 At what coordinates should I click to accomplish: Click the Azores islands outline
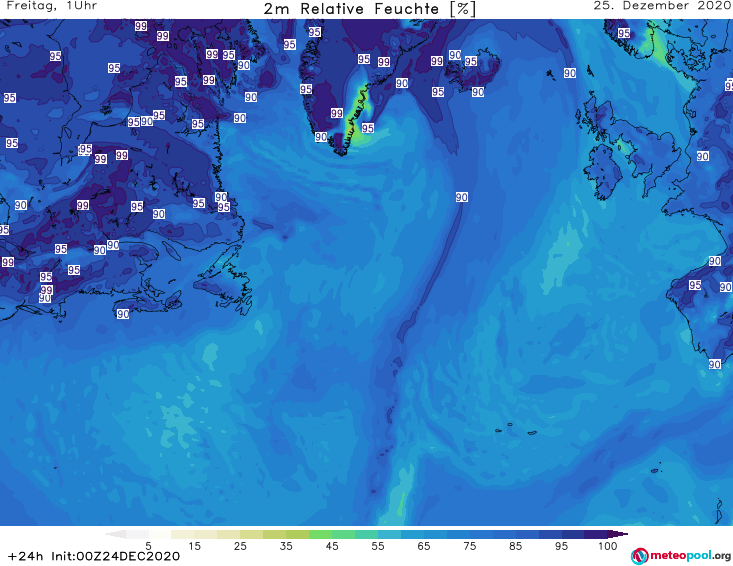click(515, 429)
